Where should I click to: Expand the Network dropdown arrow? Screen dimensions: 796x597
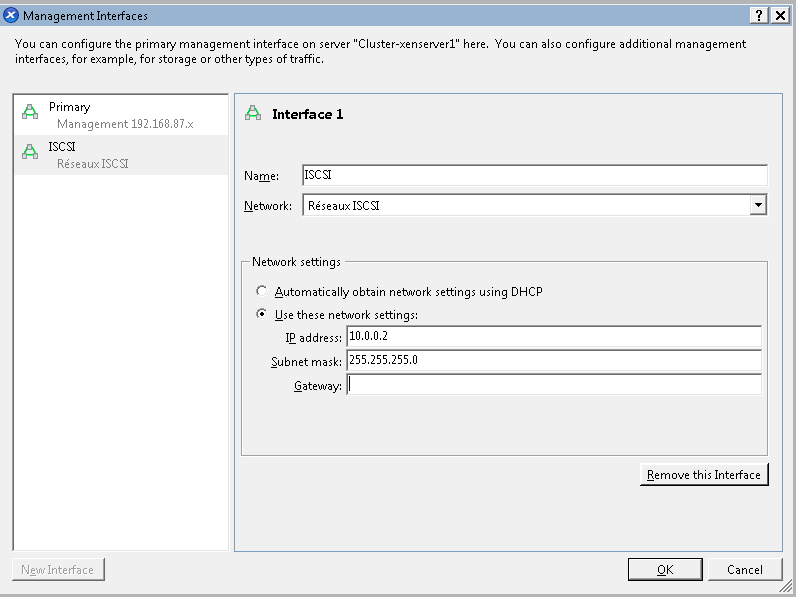pos(758,205)
